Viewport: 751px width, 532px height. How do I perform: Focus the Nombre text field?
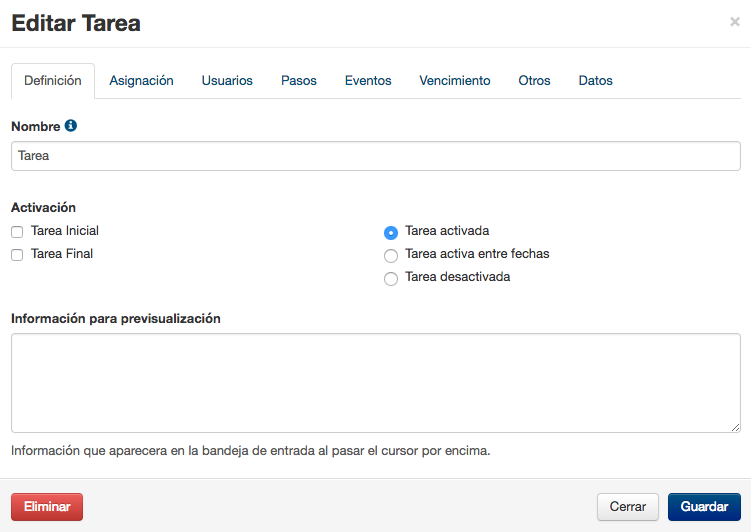tap(376, 156)
